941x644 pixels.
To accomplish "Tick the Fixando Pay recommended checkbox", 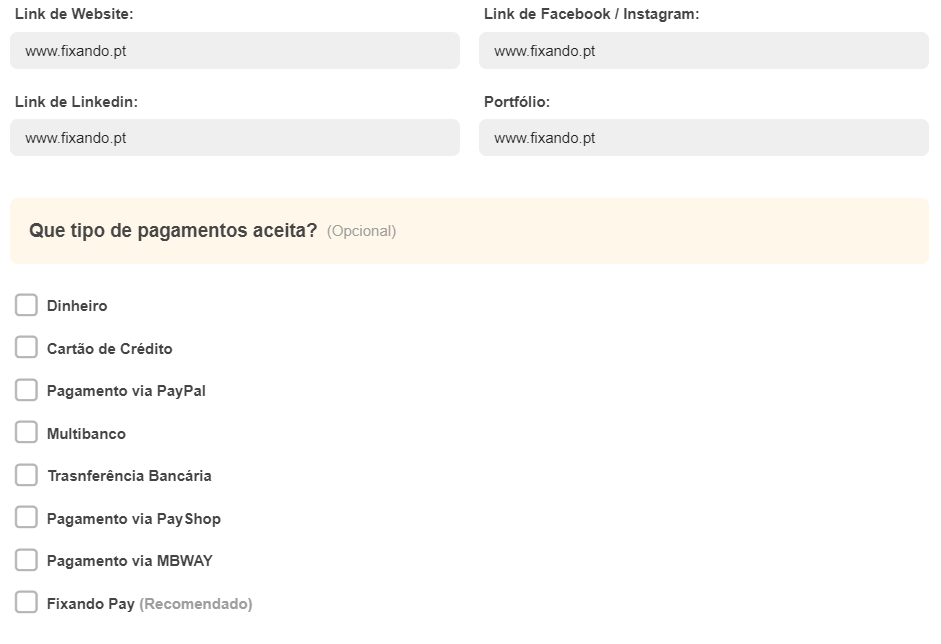I will (x=26, y=603).
